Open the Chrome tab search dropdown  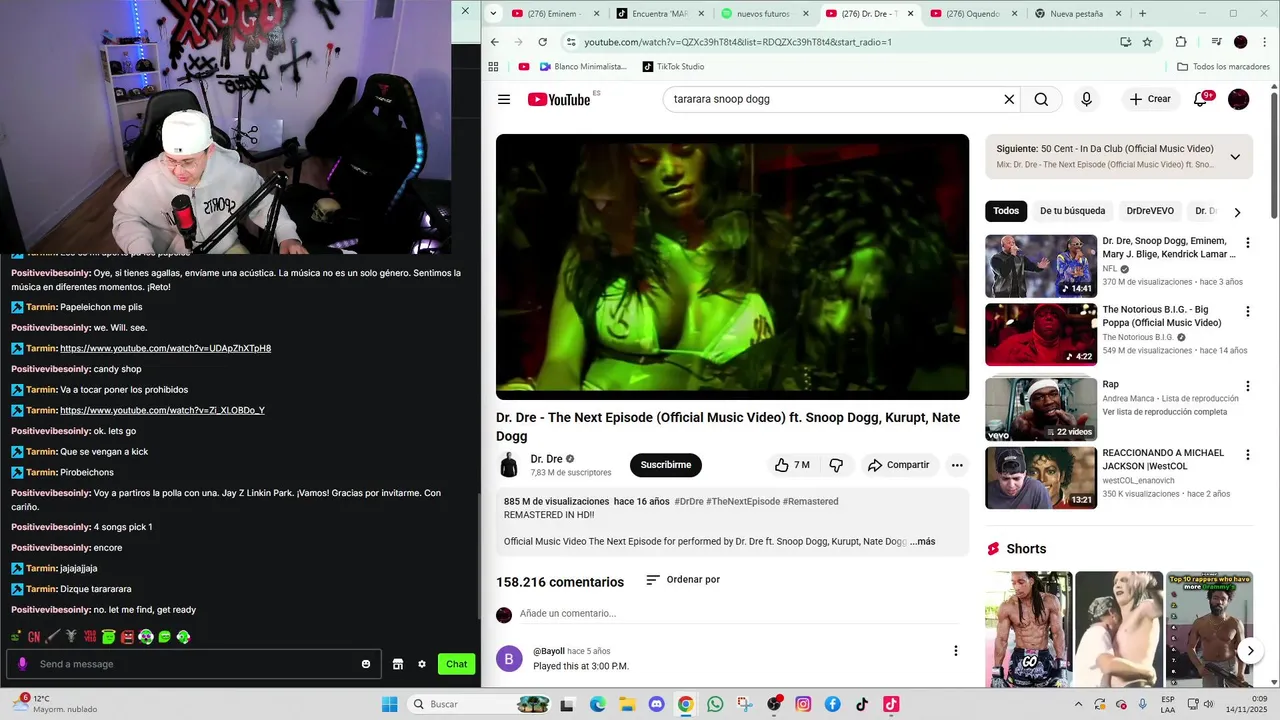(494, 13)
